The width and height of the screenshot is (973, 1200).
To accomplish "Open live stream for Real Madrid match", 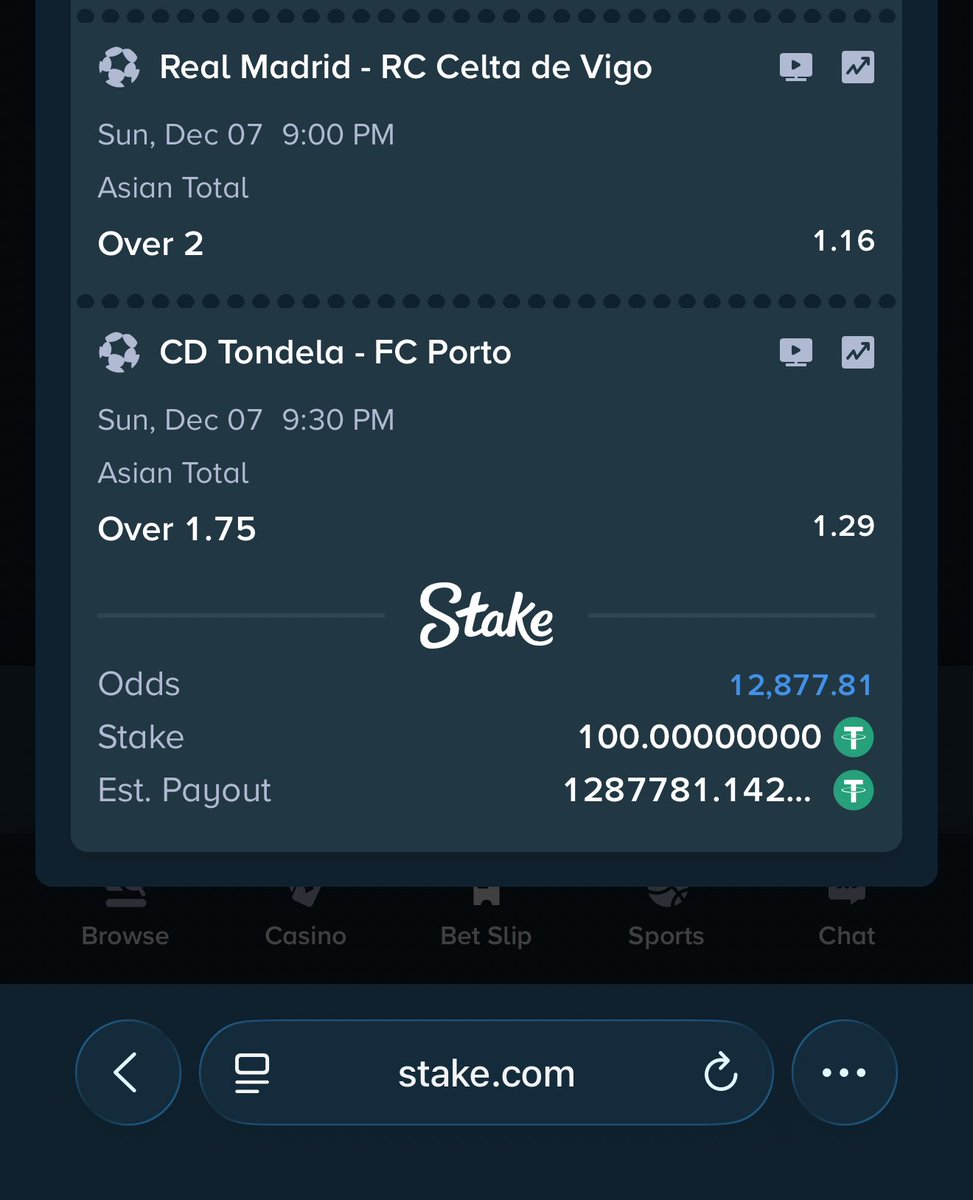I will point(796,67).
